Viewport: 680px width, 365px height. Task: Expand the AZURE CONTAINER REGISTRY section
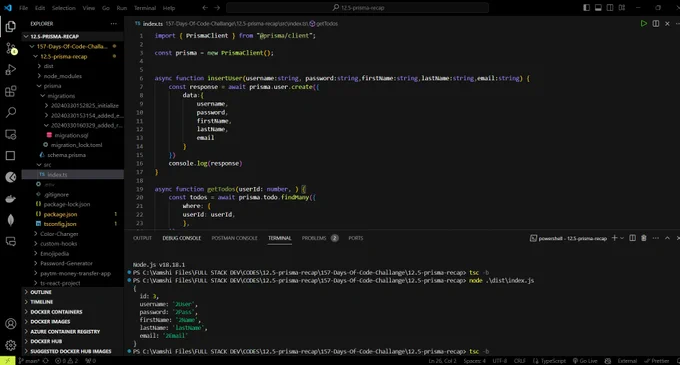click(x=73, y=332)
